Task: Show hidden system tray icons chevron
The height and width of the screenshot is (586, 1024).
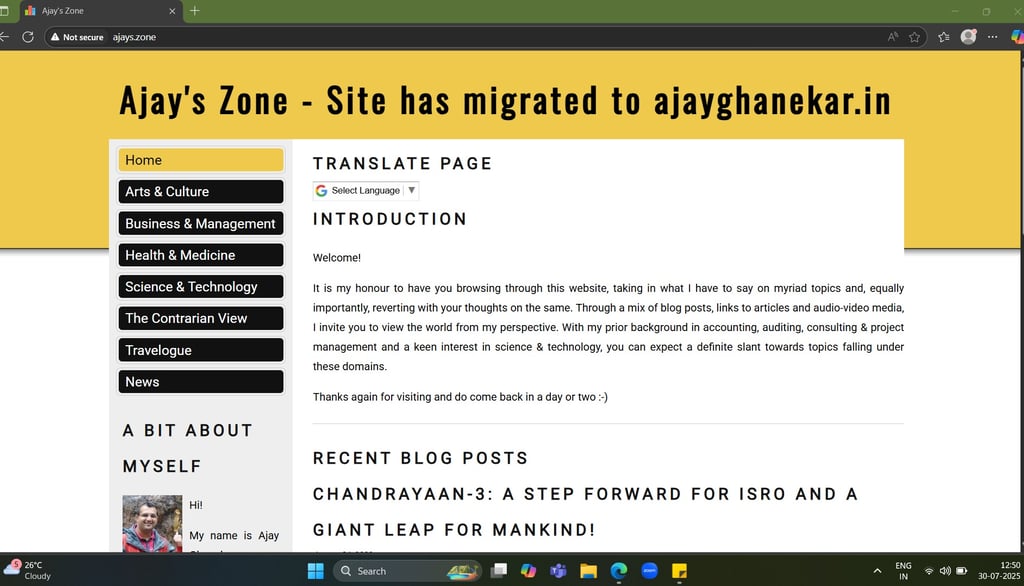Action: (x=877, y=571)
